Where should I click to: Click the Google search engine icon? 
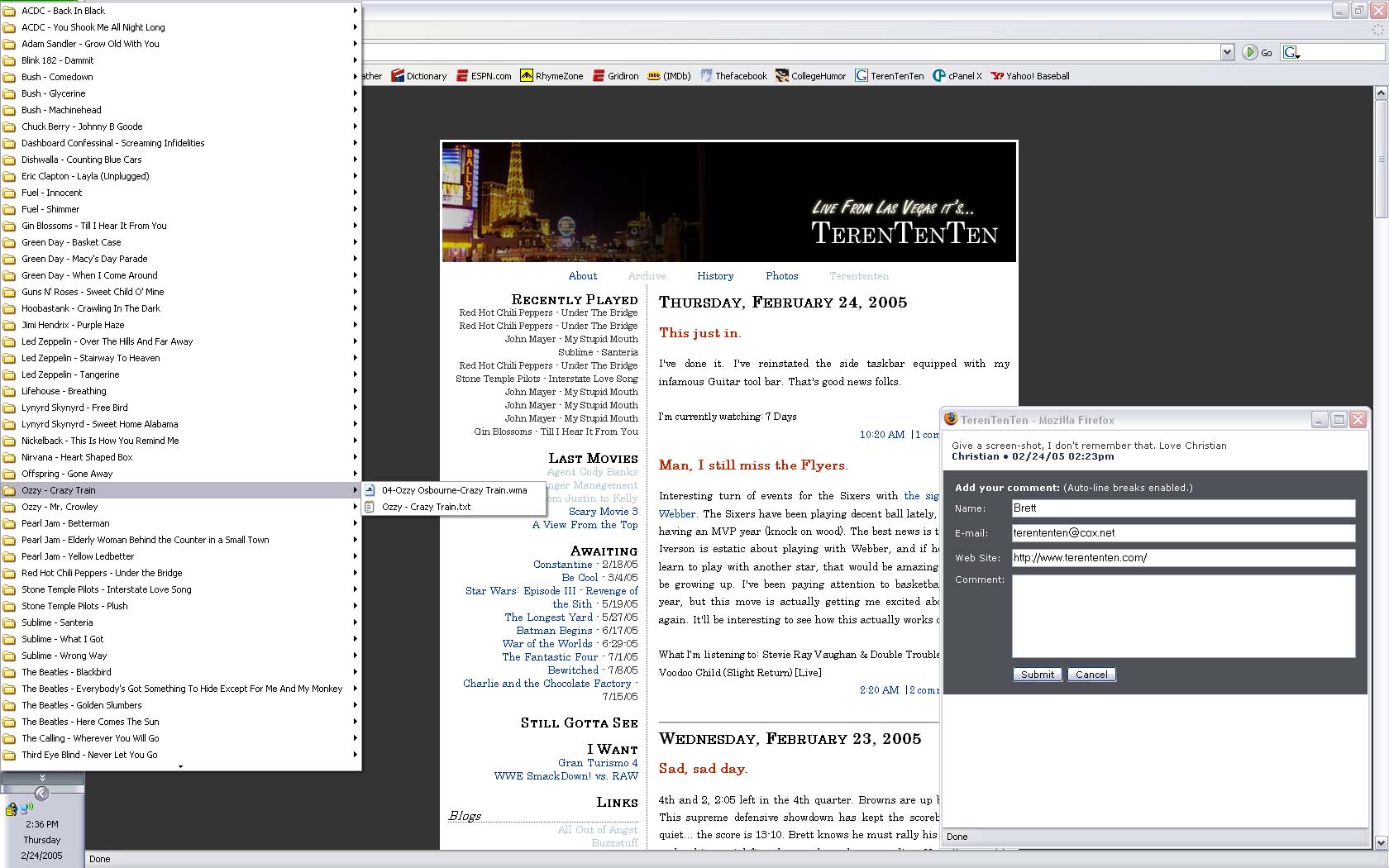1291,52
